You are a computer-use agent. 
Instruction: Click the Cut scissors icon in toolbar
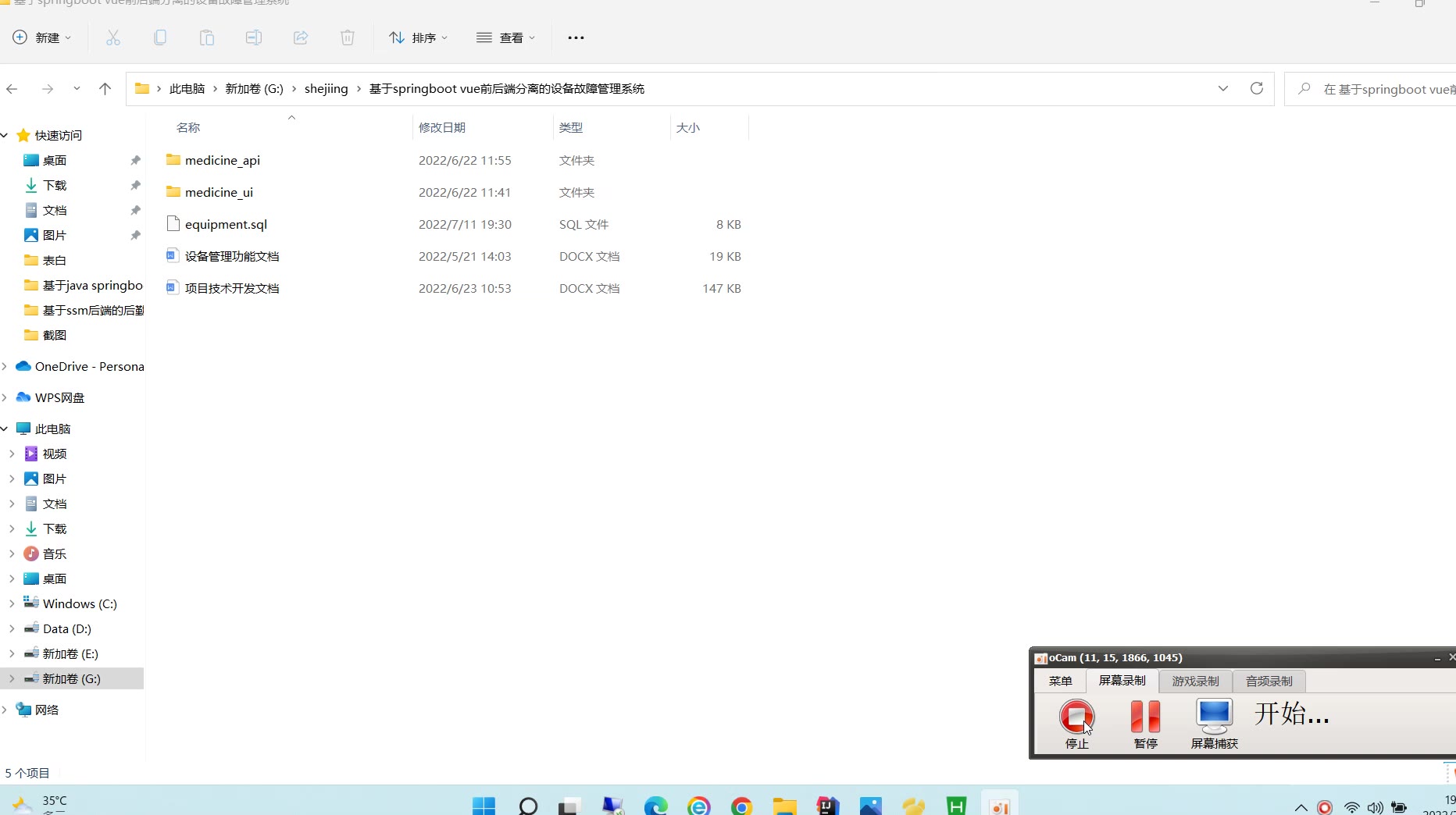click(x=113, y=37)
